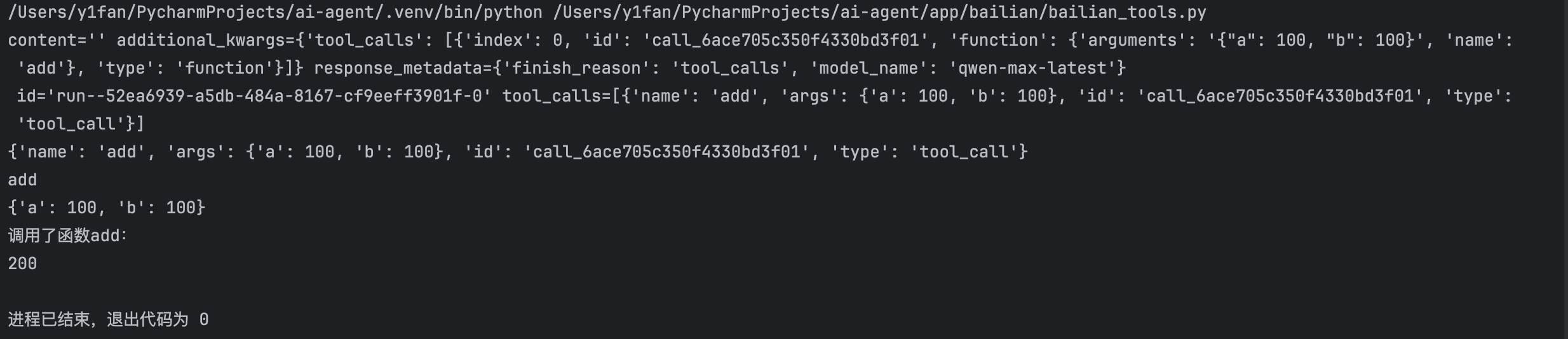Click the standalone 'add' output line

pos(22,180)
